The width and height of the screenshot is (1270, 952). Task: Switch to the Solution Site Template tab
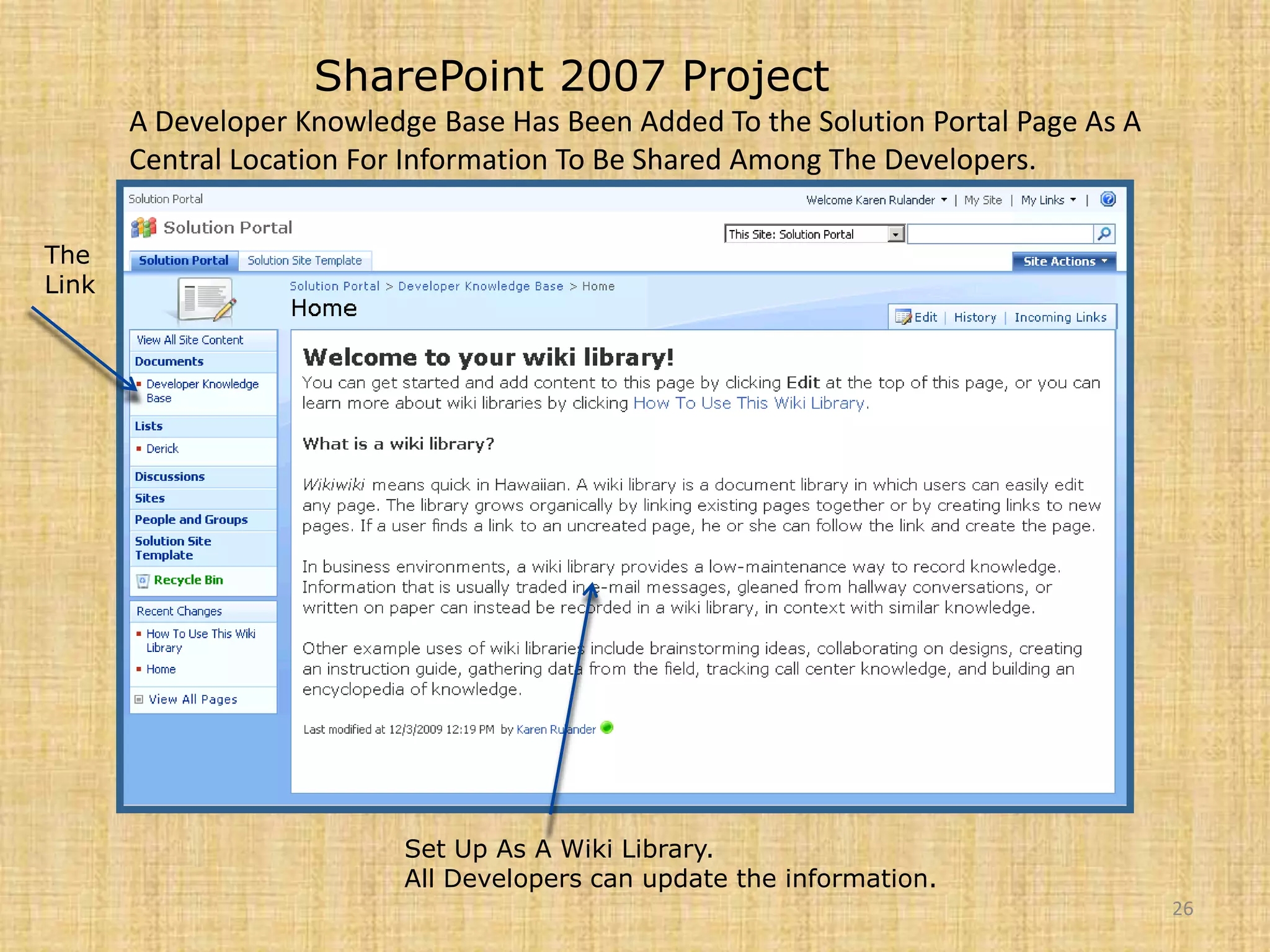pos(304,260)
